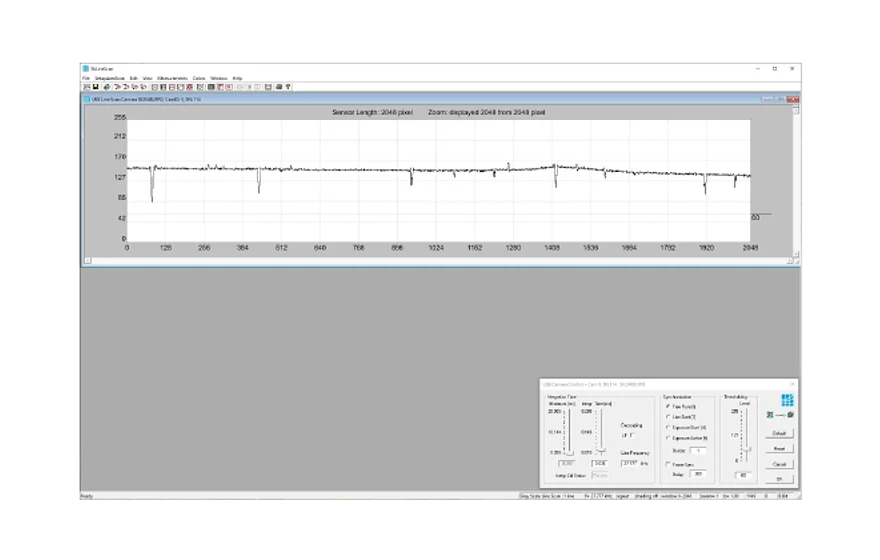Screen dimensions: 880x560
Task: Click the Reset button in camera control
Action: click(779, 449)
